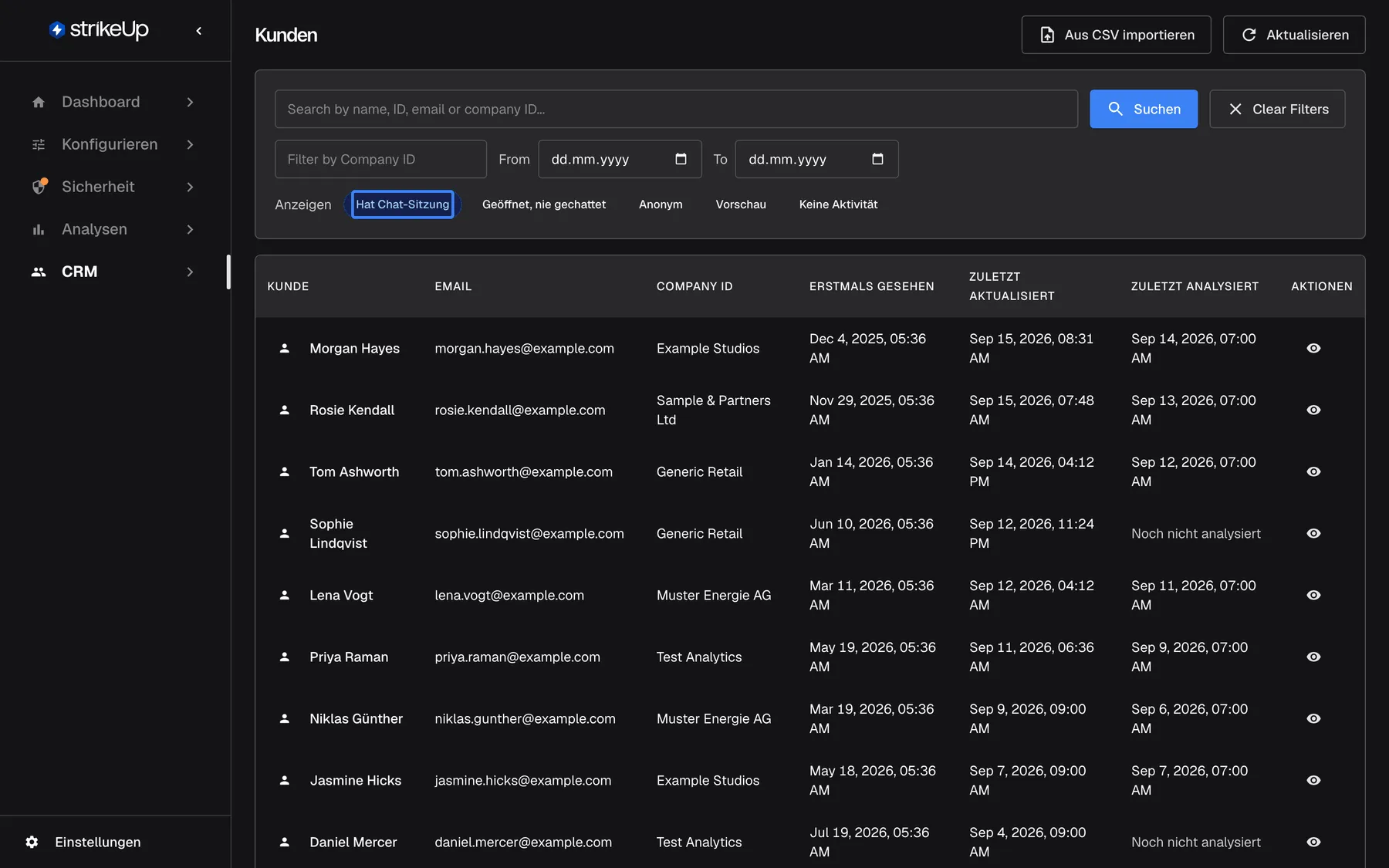The height and width of the screenshot is (868, 1389).
Task: Select the Keine Aktivität filter
Action: (x=838, y=204)
